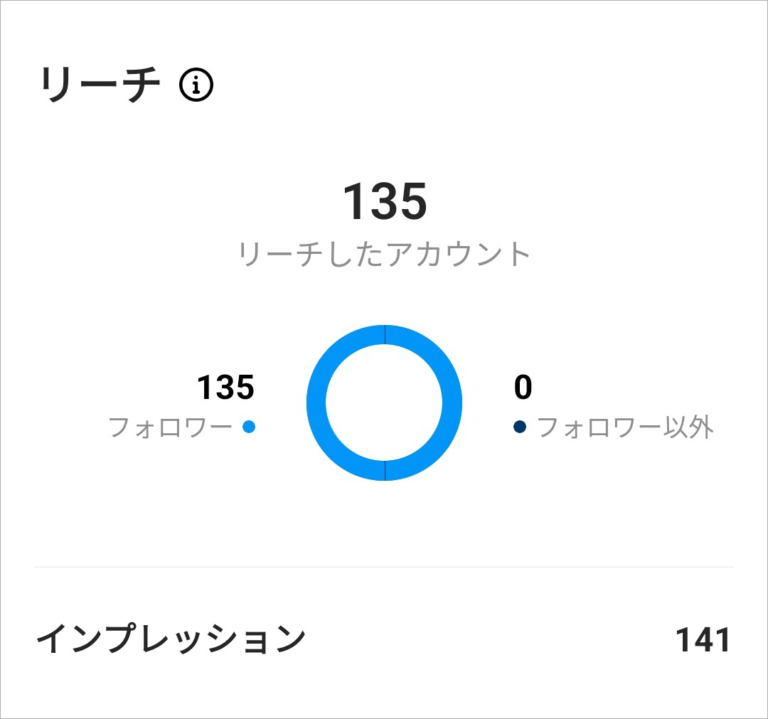This screenshot has width=768, height=719.
Task: Click the seam at the donut ring's top
Action: [x=385, y=333]
